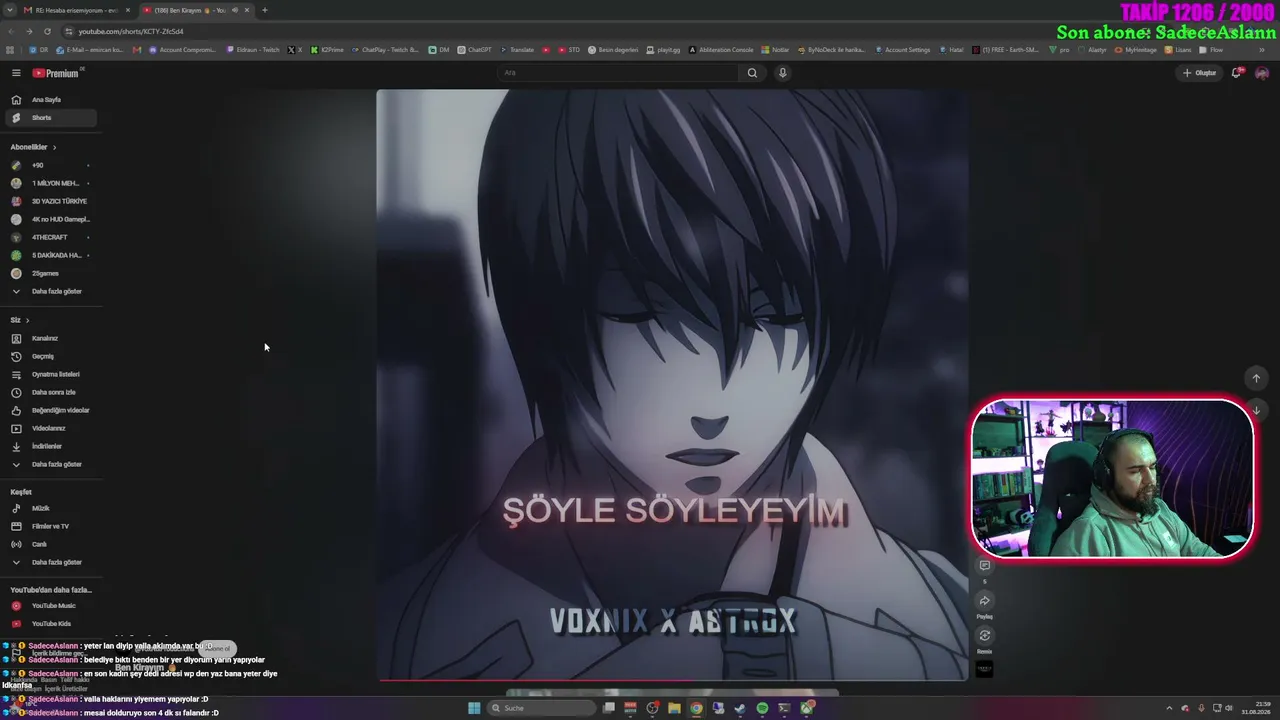Open the Translate bookmark
The width and height of the screenshot is (1280, 720).
pos(517,50)
